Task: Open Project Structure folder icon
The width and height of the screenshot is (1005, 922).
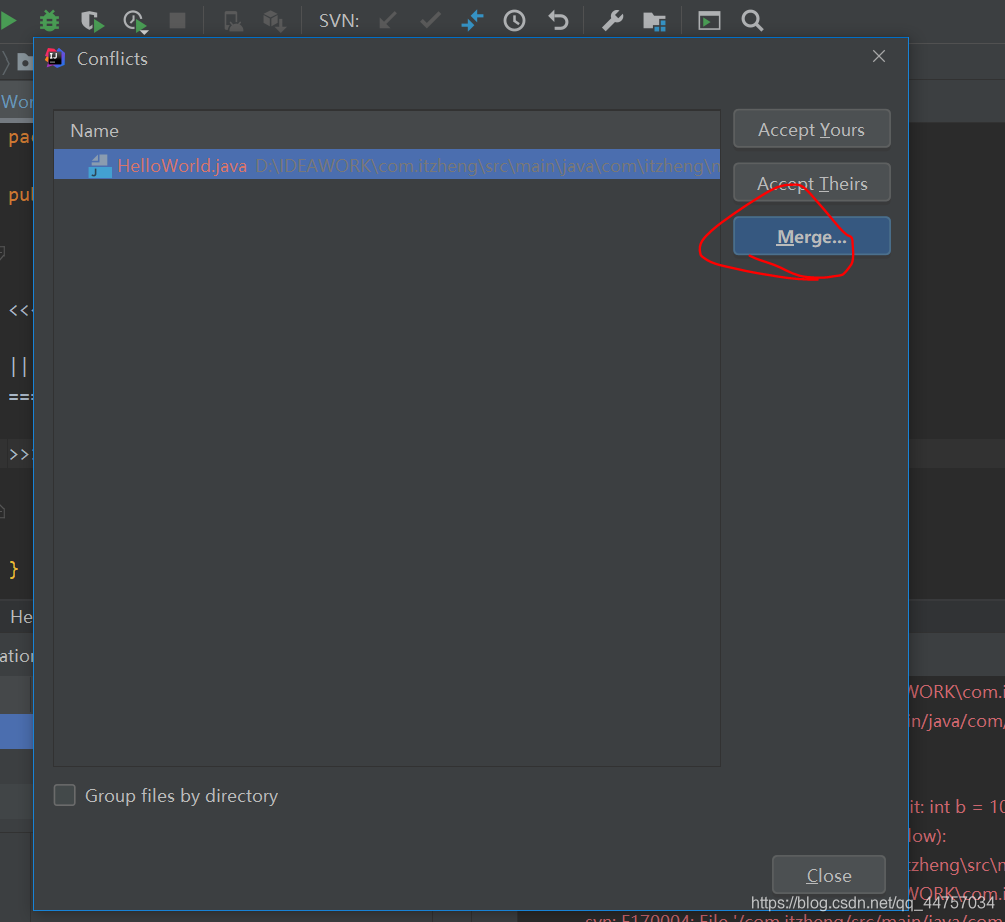Action: coord(654,20)
